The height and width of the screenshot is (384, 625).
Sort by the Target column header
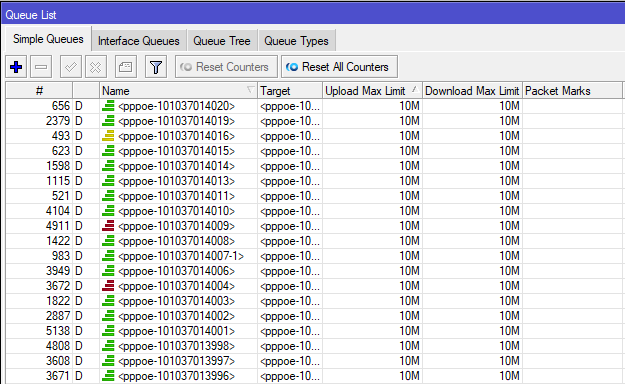(290, 91)
